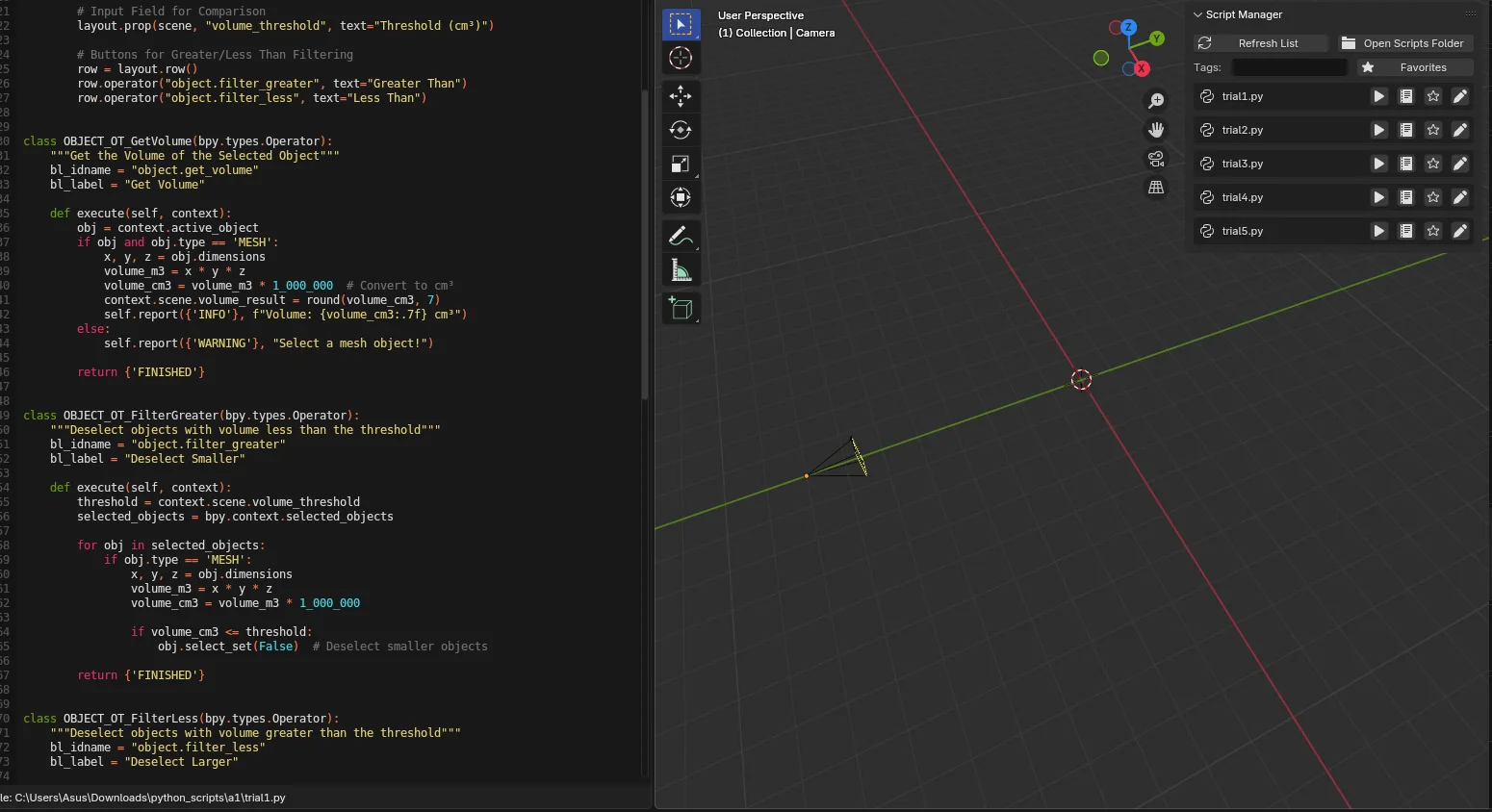Mark trial5.py as favorite
The height and width of the screenshot is (812, 1492).
(x=1433, y=231)
